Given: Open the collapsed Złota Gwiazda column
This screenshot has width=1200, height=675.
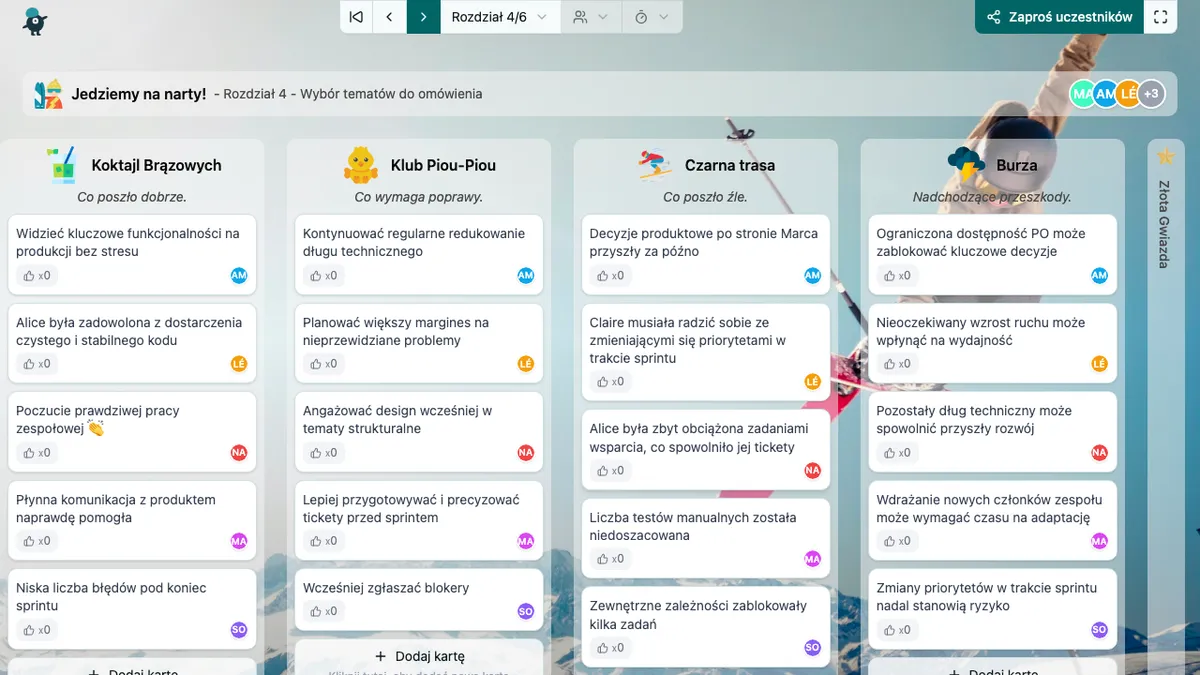Looking at the screenshot, I should [1164, 224].
